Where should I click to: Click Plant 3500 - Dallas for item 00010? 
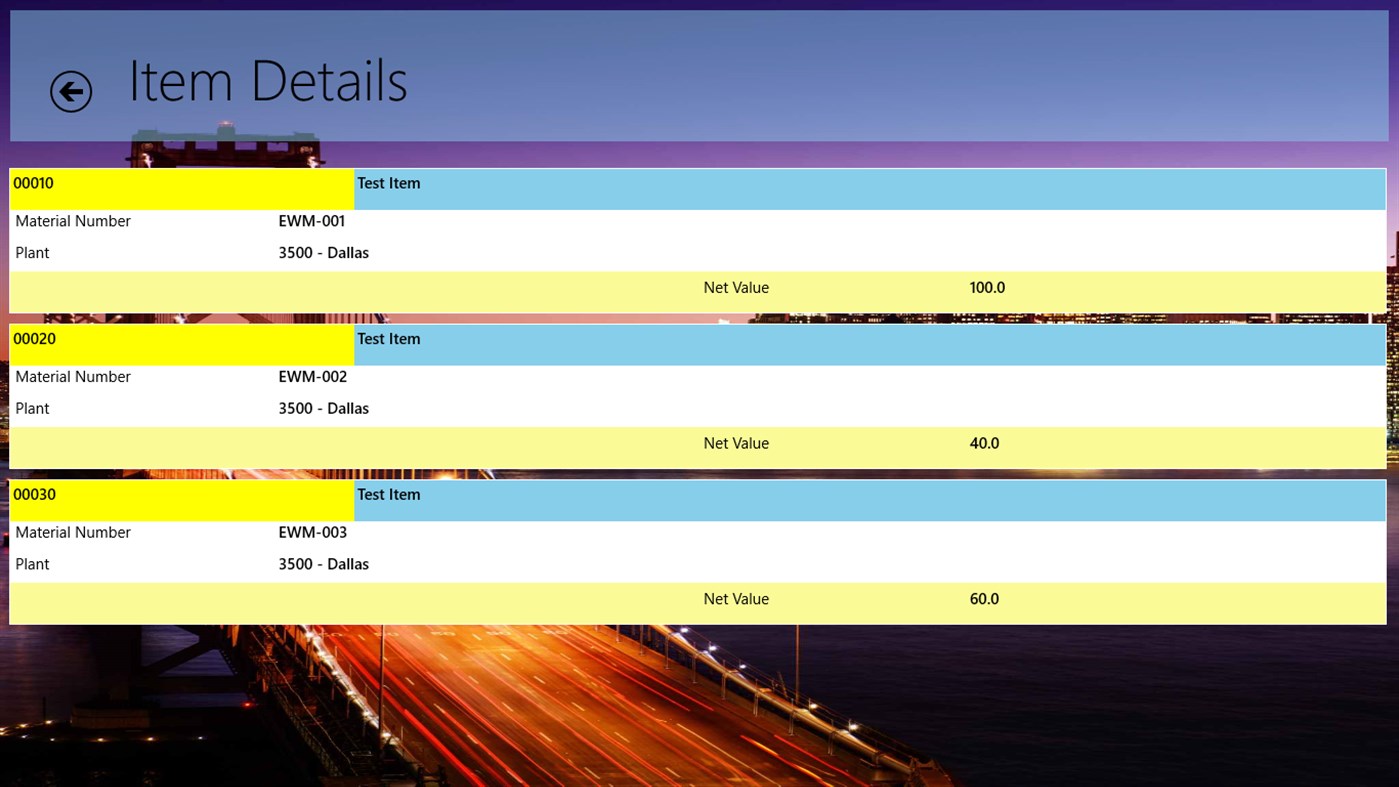pyautogui.click(x=323, y=253)
